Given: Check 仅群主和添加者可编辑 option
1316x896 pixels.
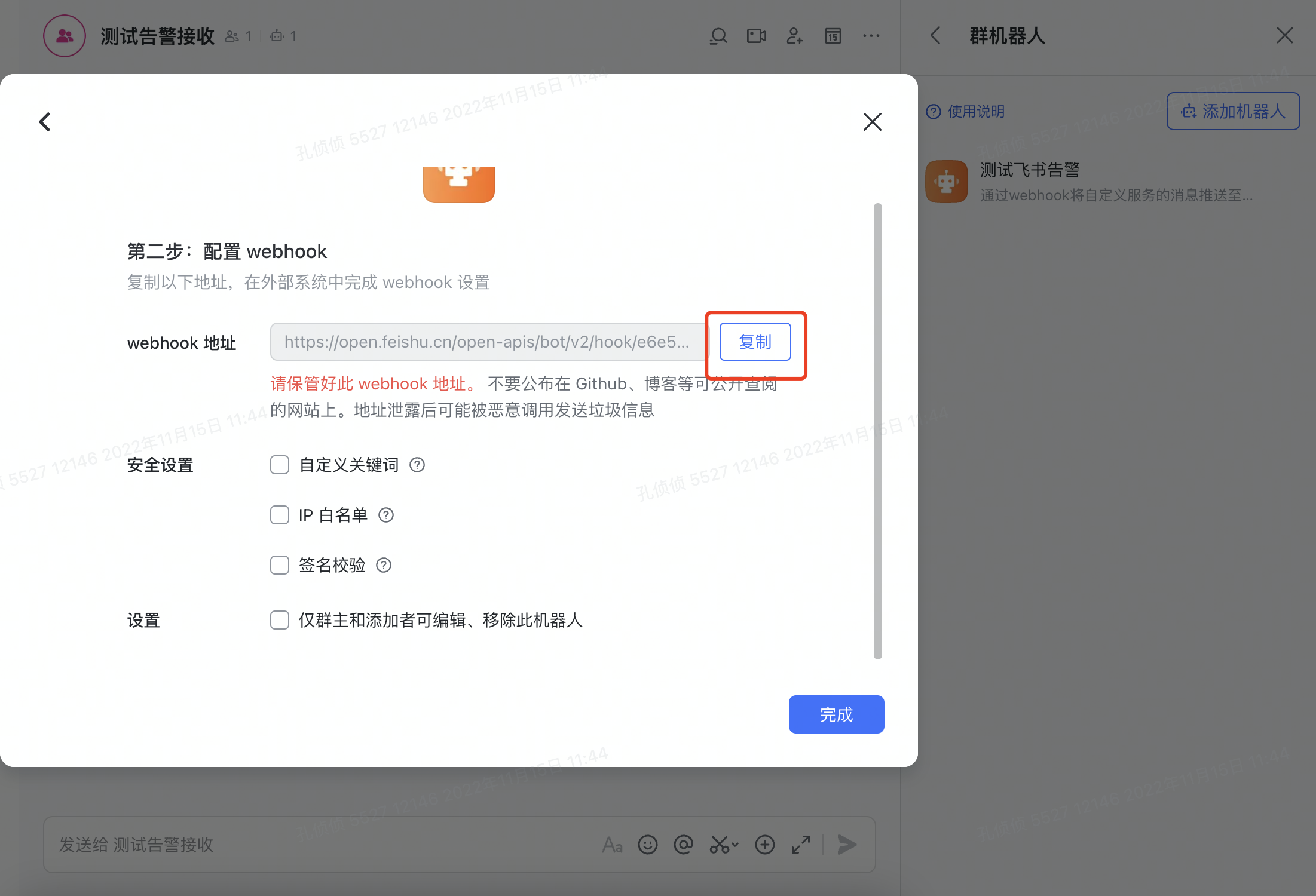Looking at the screenshot, I should pos(280,620).
